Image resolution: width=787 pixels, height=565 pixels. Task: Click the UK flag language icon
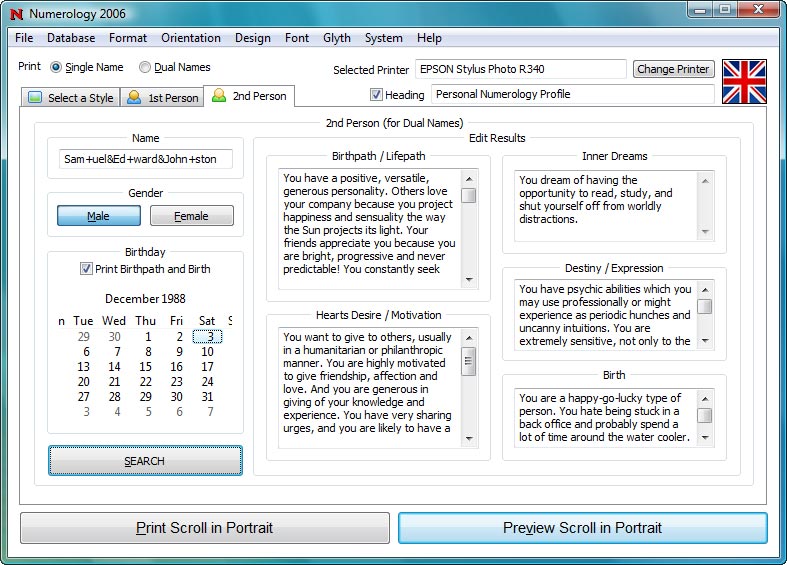(744, 82)
